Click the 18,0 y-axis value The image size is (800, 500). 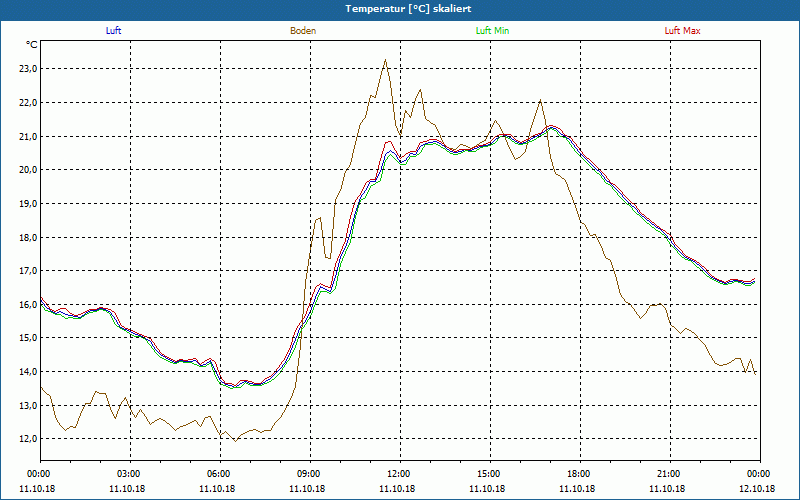[x=27, y=237]
